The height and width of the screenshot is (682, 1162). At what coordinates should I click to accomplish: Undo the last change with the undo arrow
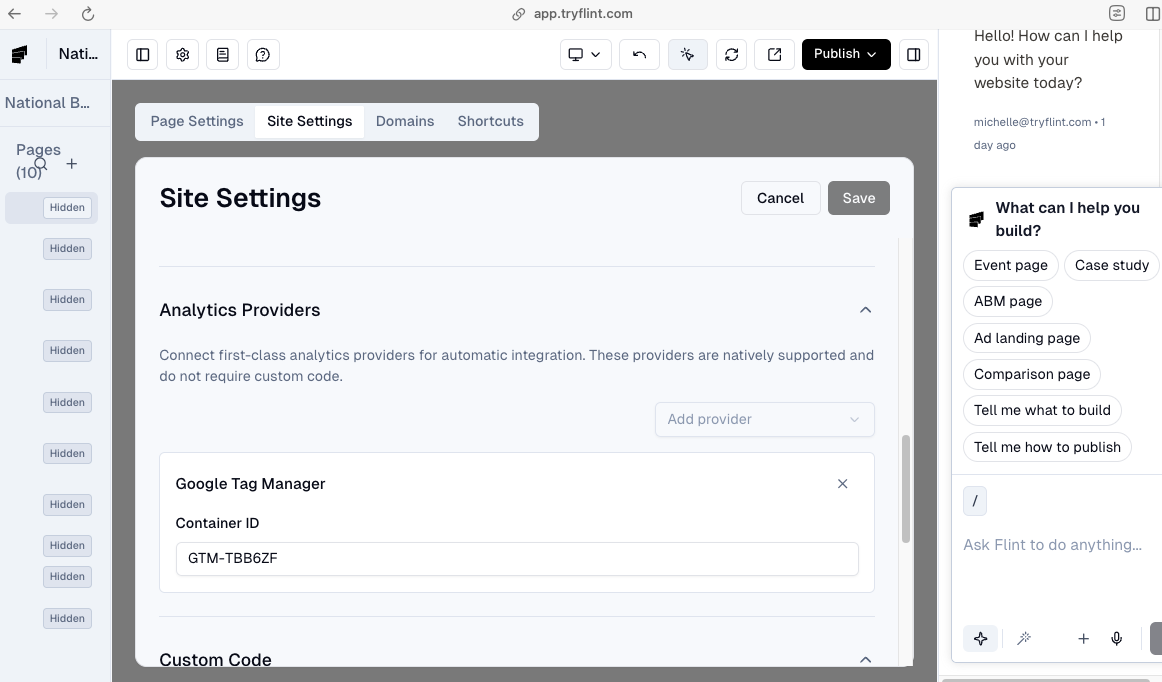pos(640,55)
